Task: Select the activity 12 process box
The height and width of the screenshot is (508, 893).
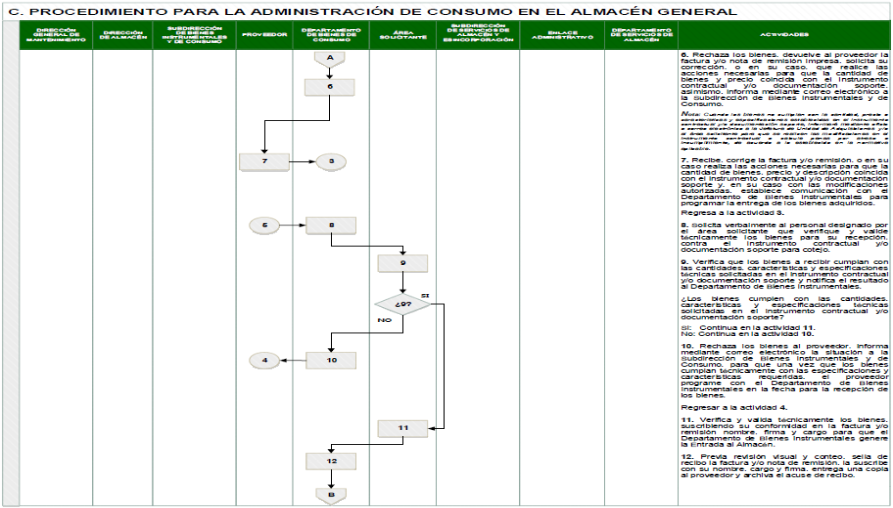Action: (x=329, y=462)
